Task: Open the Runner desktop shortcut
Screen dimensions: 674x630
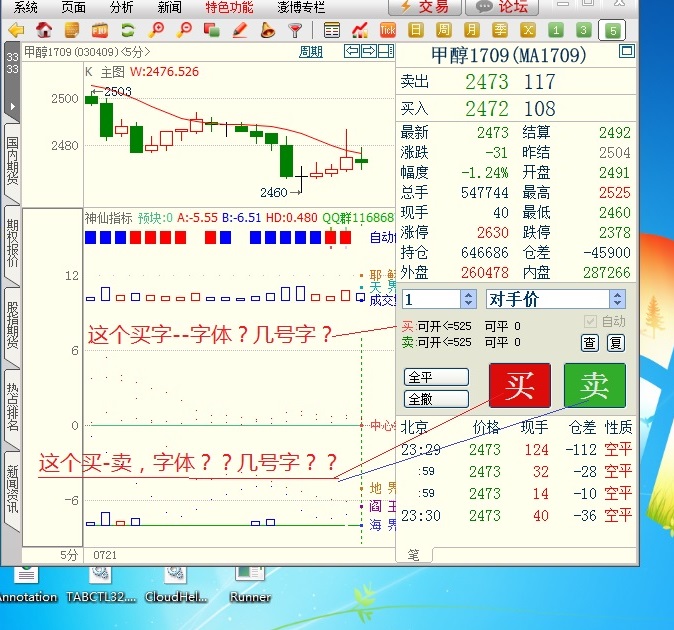Action: pos(250,580)
